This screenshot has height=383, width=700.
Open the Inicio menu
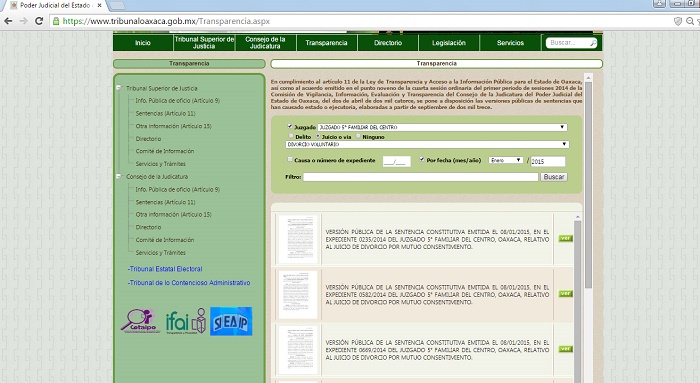143,43
